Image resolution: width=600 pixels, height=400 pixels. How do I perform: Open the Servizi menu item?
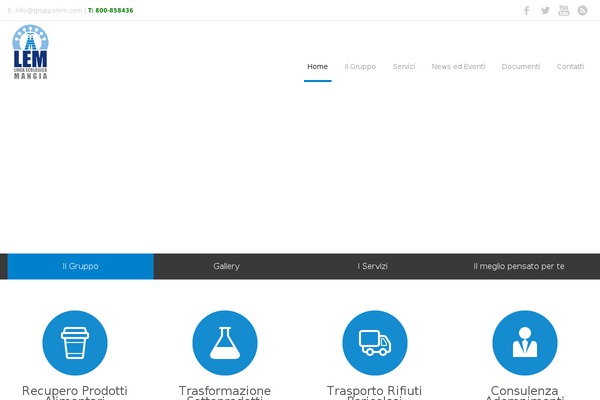[x=404, y=67]
